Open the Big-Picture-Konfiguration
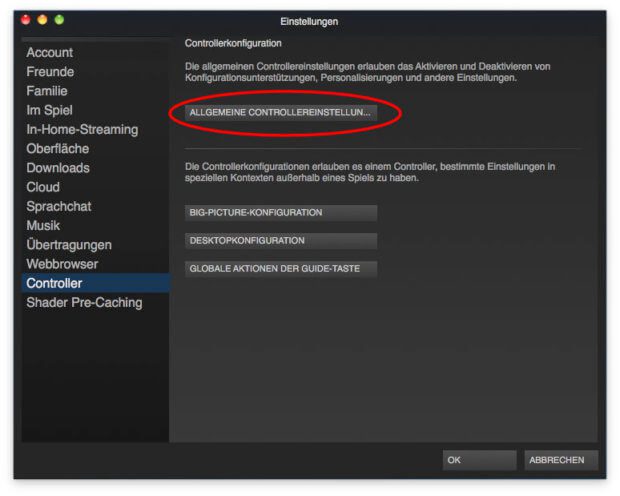The width and height of the screenshot is (620, 496). [280, 213]
